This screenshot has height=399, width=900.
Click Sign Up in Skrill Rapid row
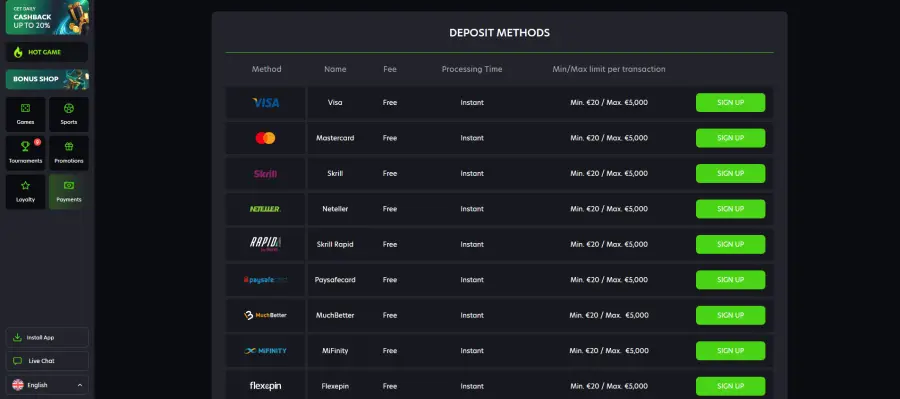730,244
